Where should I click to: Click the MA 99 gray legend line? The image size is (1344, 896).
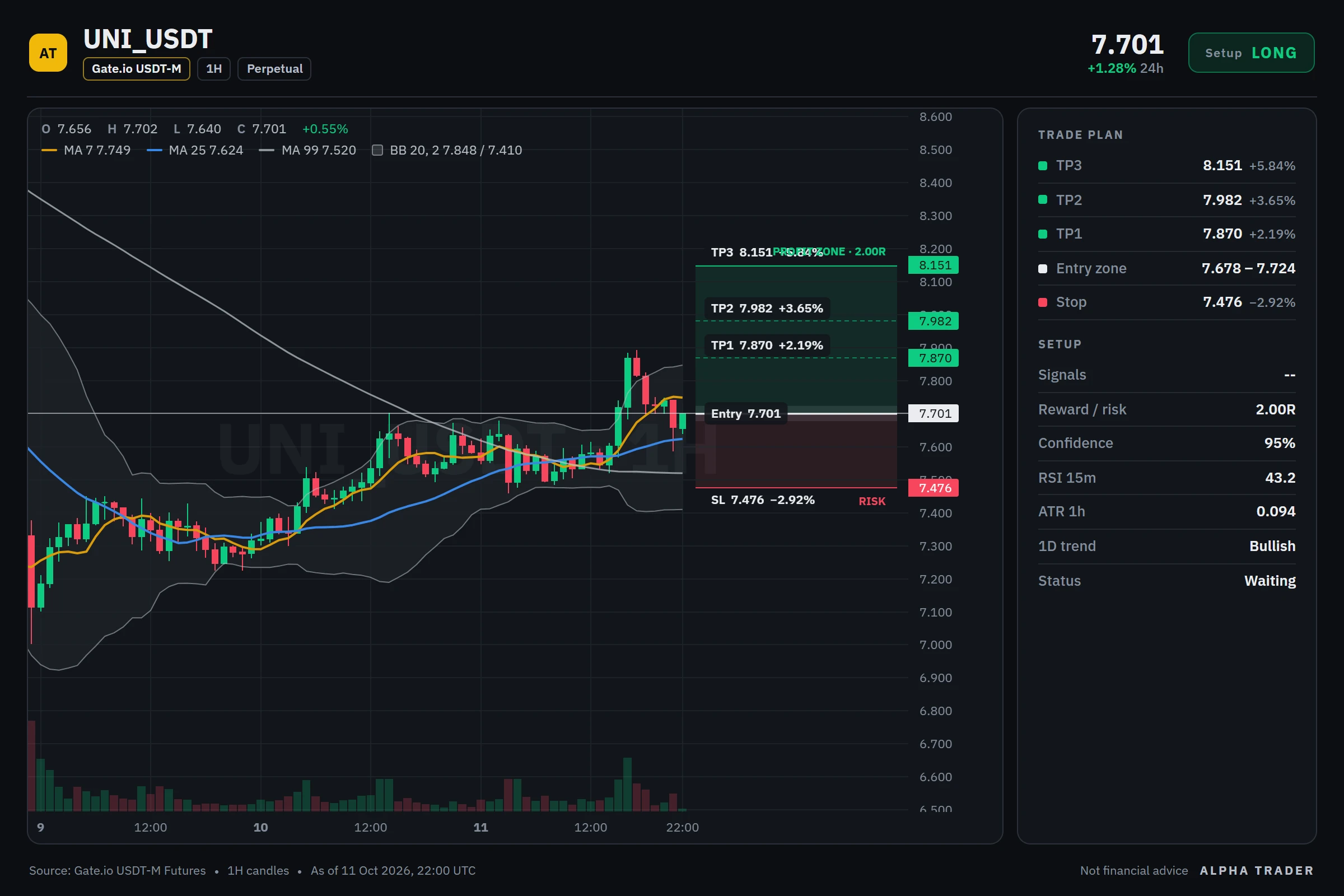[267, 150]
